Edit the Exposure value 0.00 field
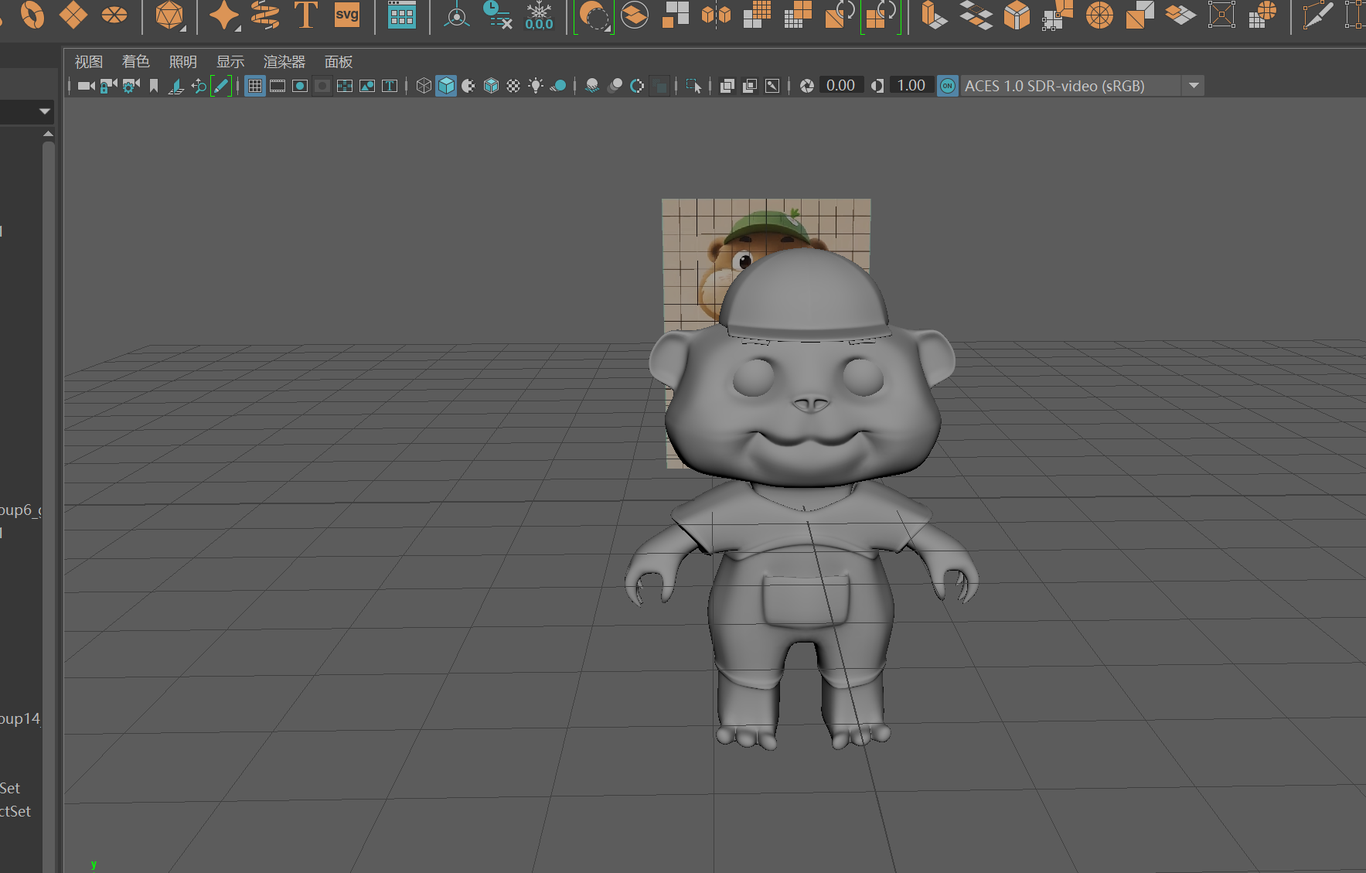 [x=841, y=86]
